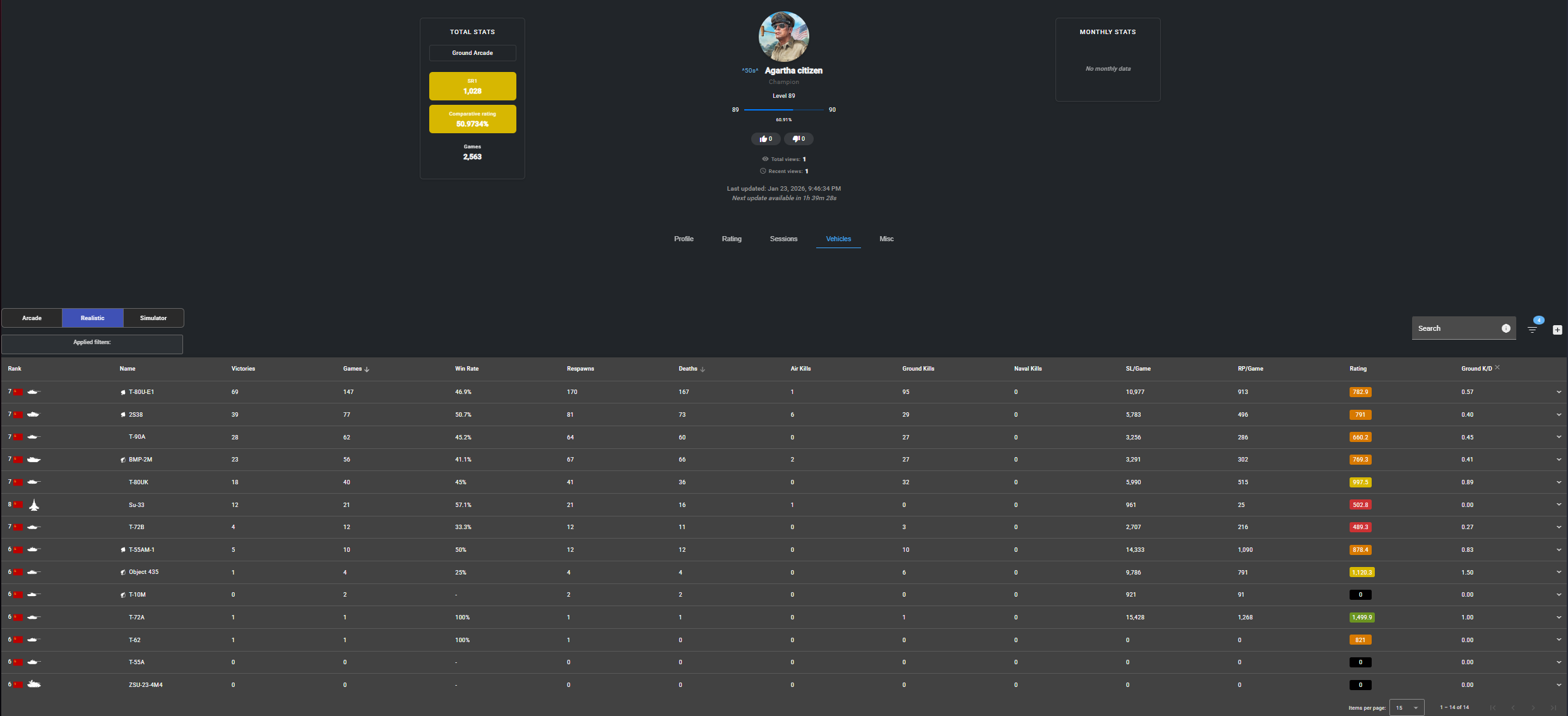Image resolution: width=1568 pixels, height=716 pixels.
Task: Expand the T-80U-E1 row details
Action: point(1559,392)
